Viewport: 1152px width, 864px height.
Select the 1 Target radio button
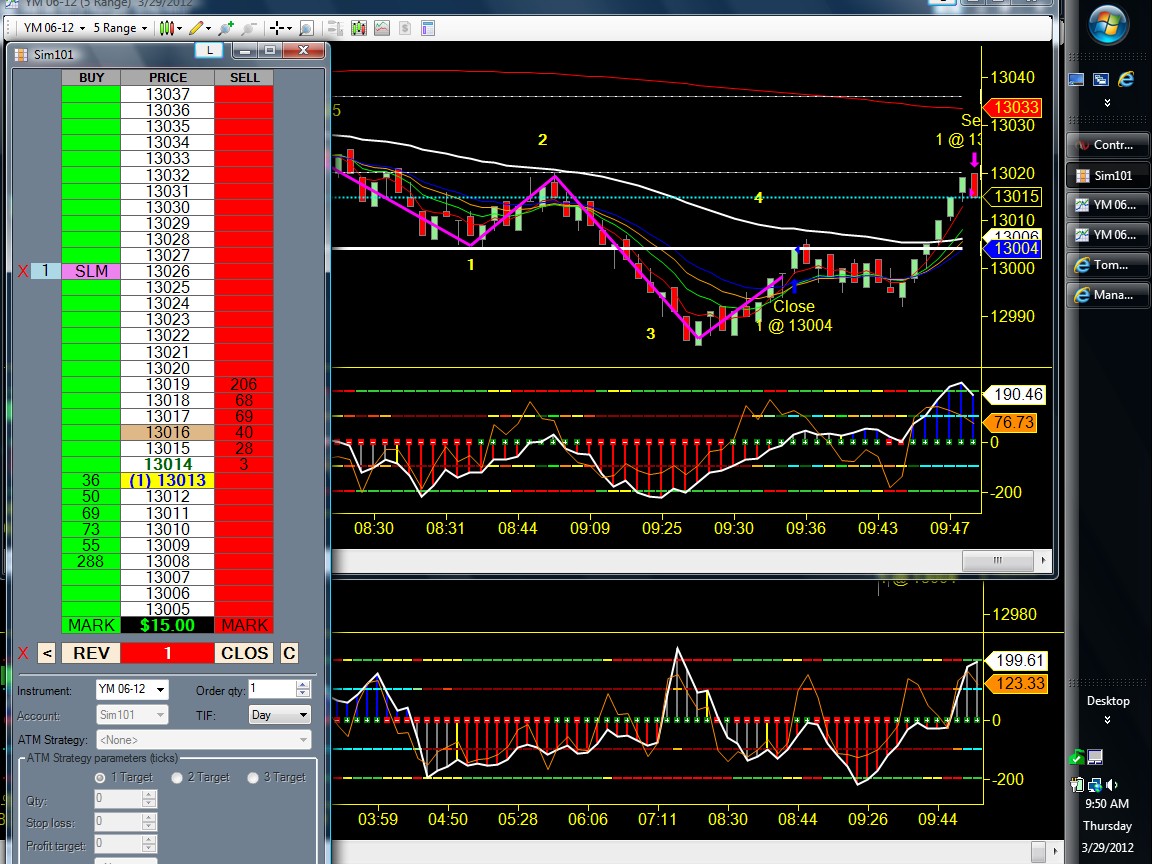click(x=100, y=777)
